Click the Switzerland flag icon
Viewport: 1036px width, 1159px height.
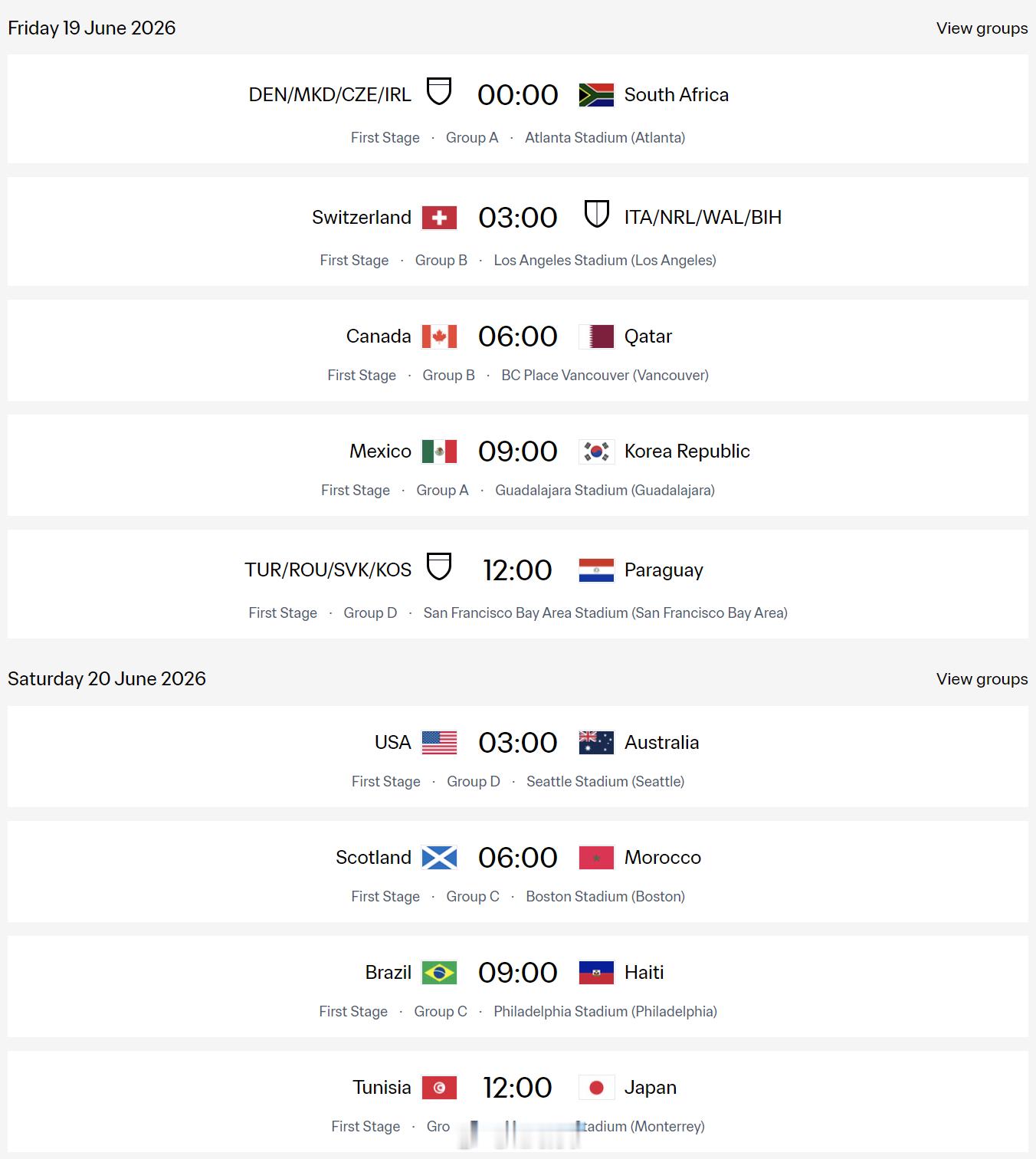point(439,218)
